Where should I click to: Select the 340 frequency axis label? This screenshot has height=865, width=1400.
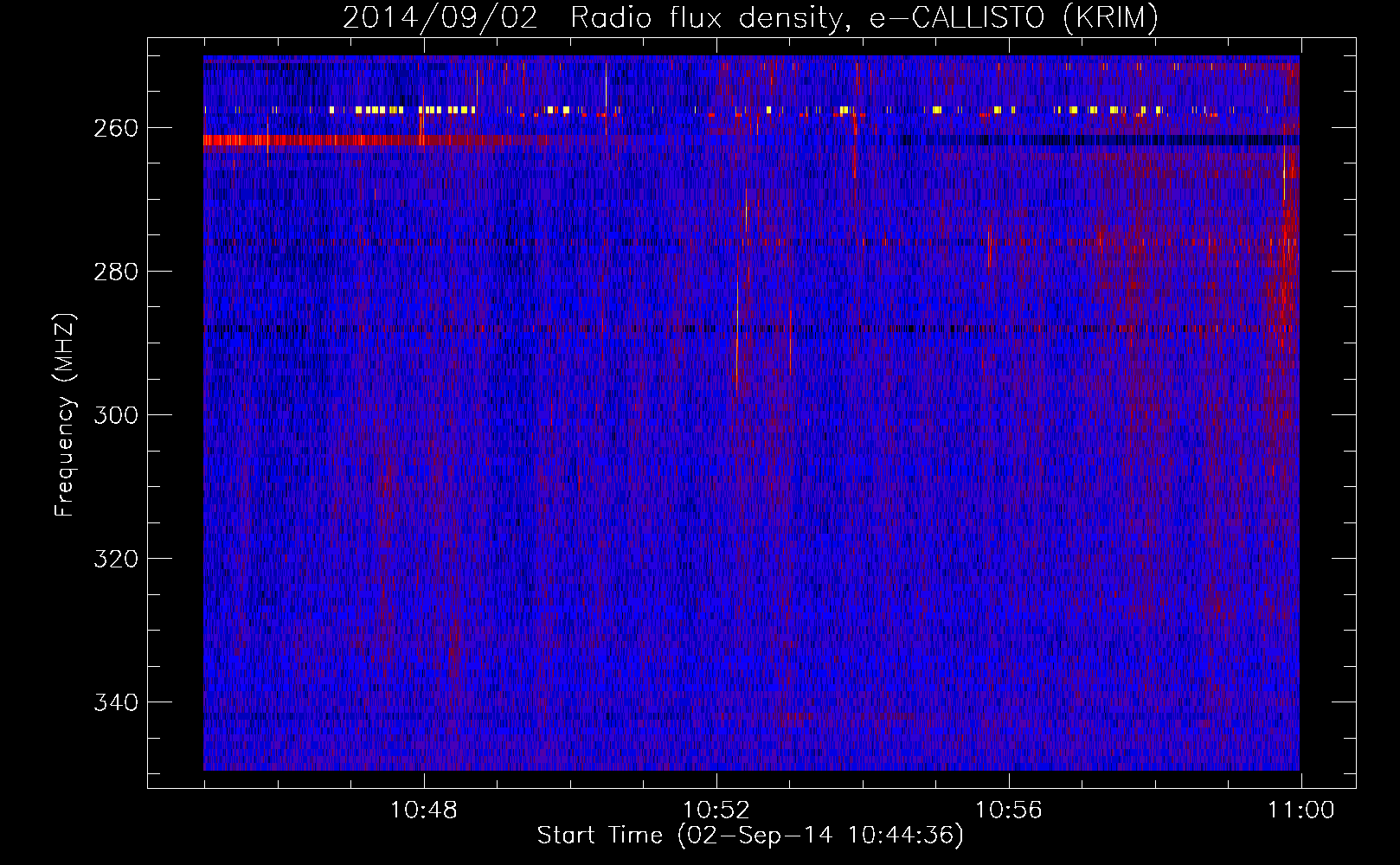(116, 702)
